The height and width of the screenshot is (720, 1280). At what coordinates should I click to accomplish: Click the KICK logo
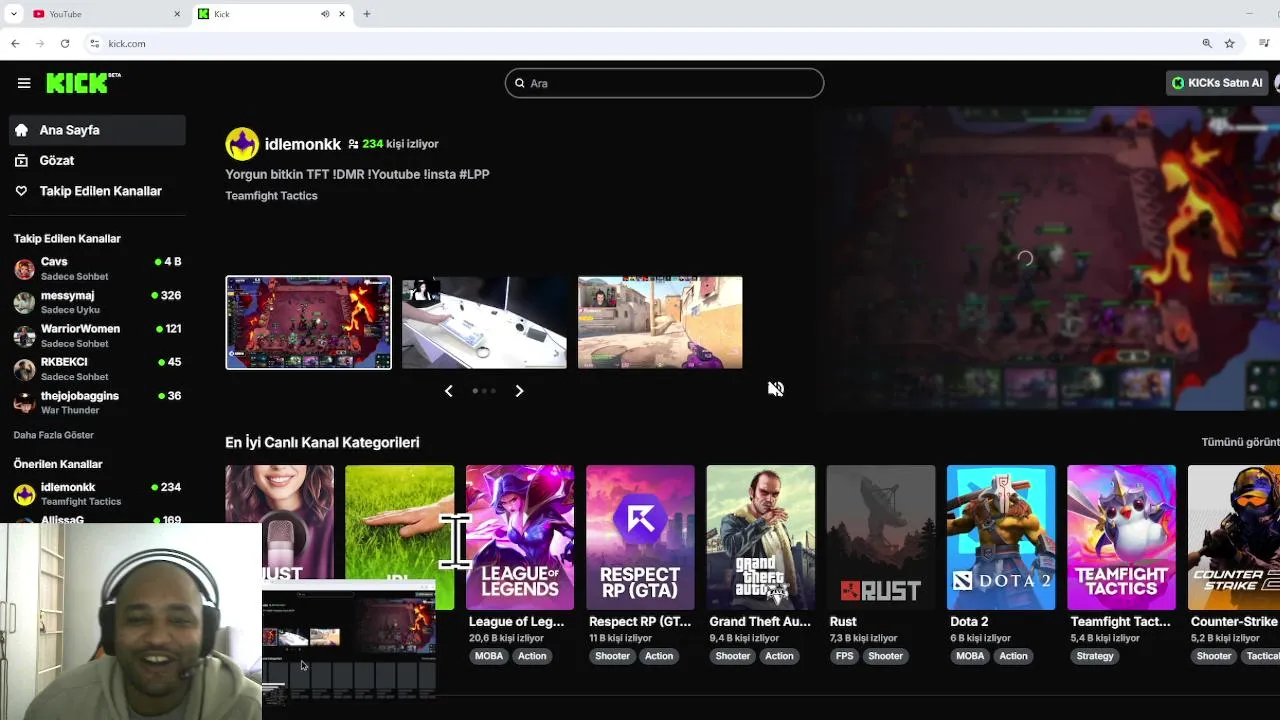coord(83,83)
